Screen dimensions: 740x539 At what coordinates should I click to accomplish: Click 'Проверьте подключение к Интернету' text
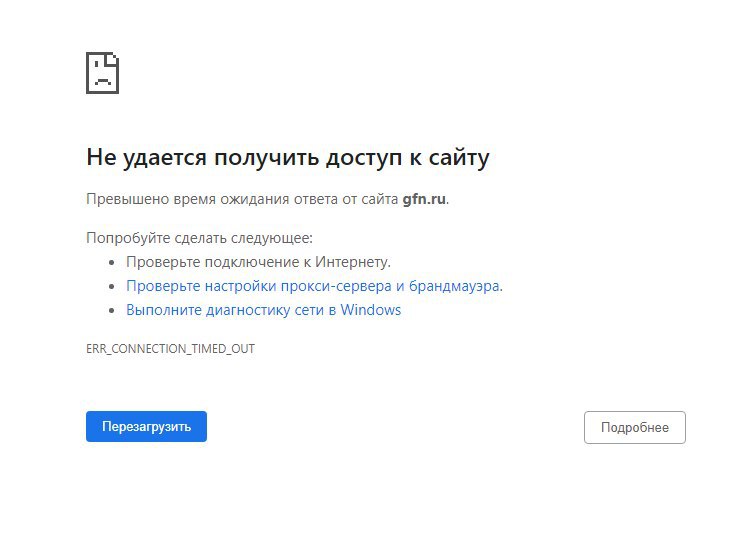[258, 262]
